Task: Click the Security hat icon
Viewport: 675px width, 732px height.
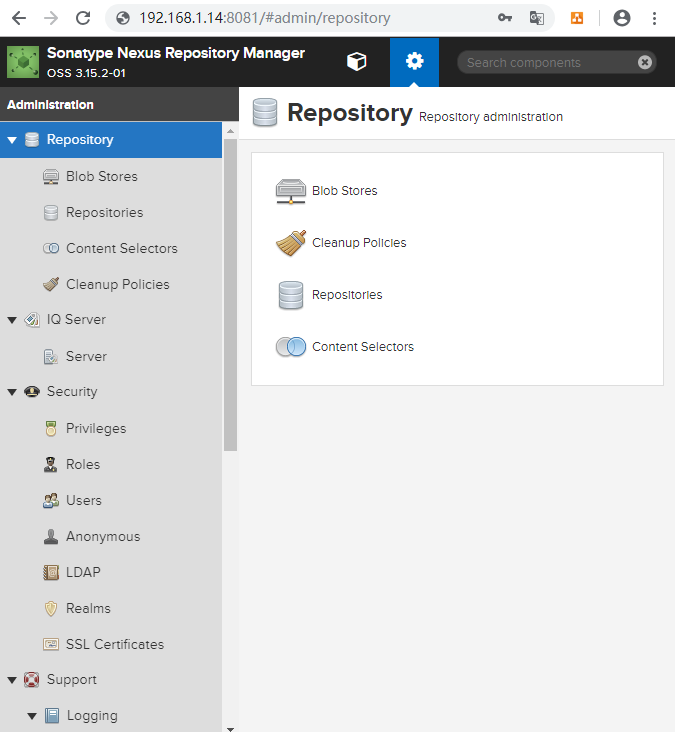Action: [x=32, y=391]
